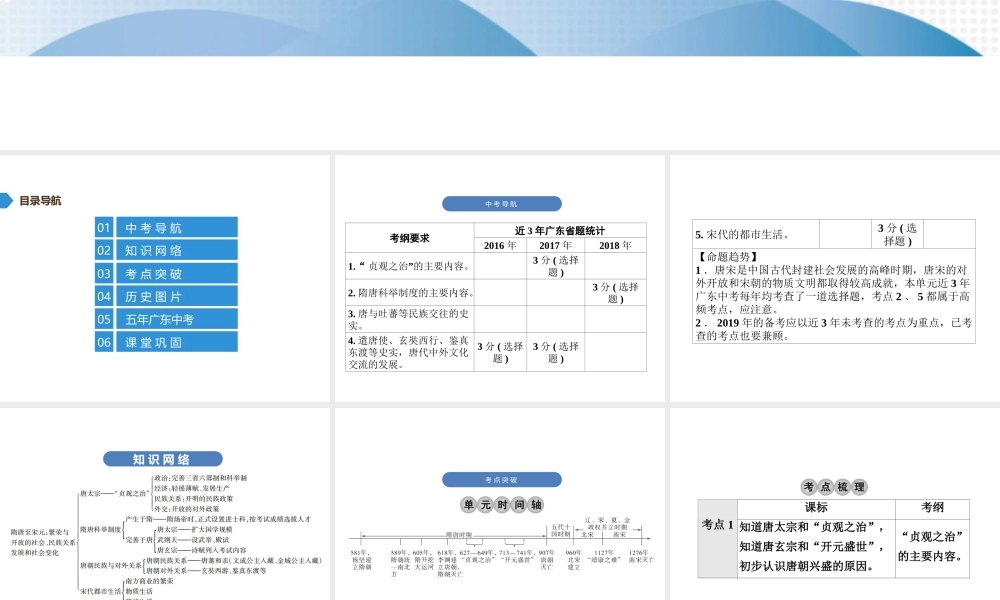The height and width of the screenshot is (600, 1000).
Task: Select the 5. 宋代的都市生活 cell
Action: click(x=756, y=234)
